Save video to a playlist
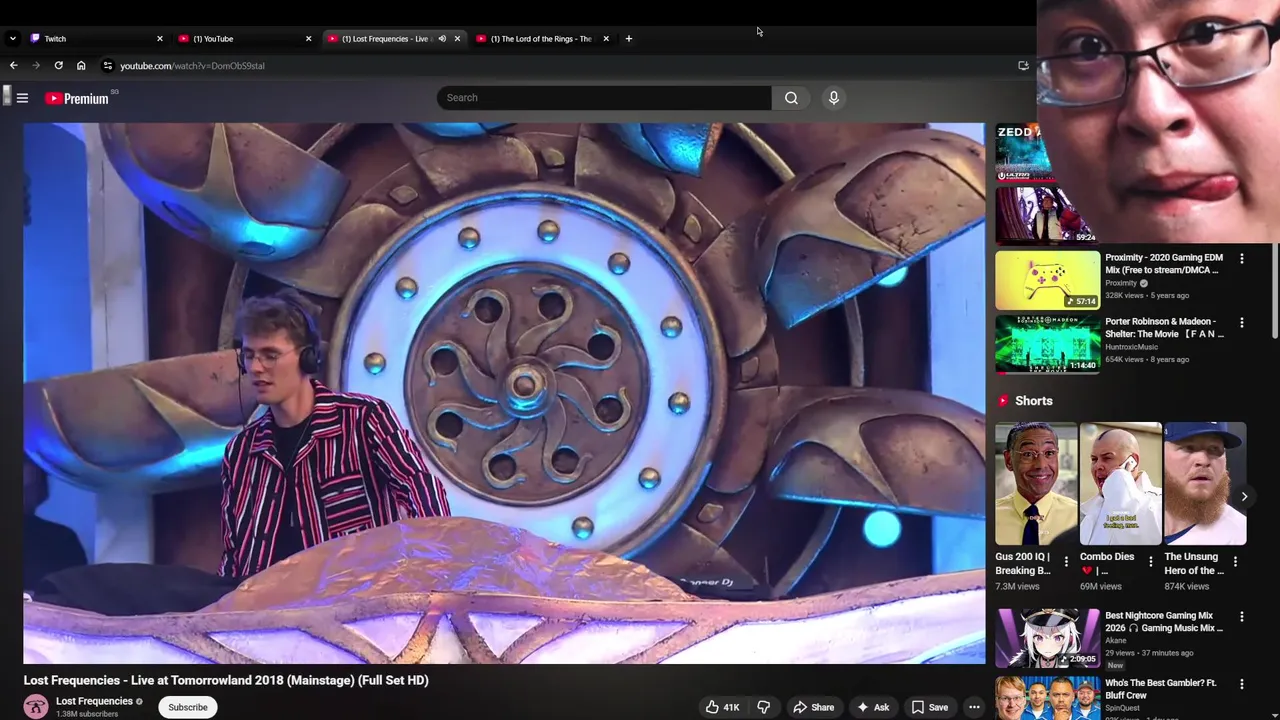This screenshot has height=720, width=1280. (x=929, y=707)
